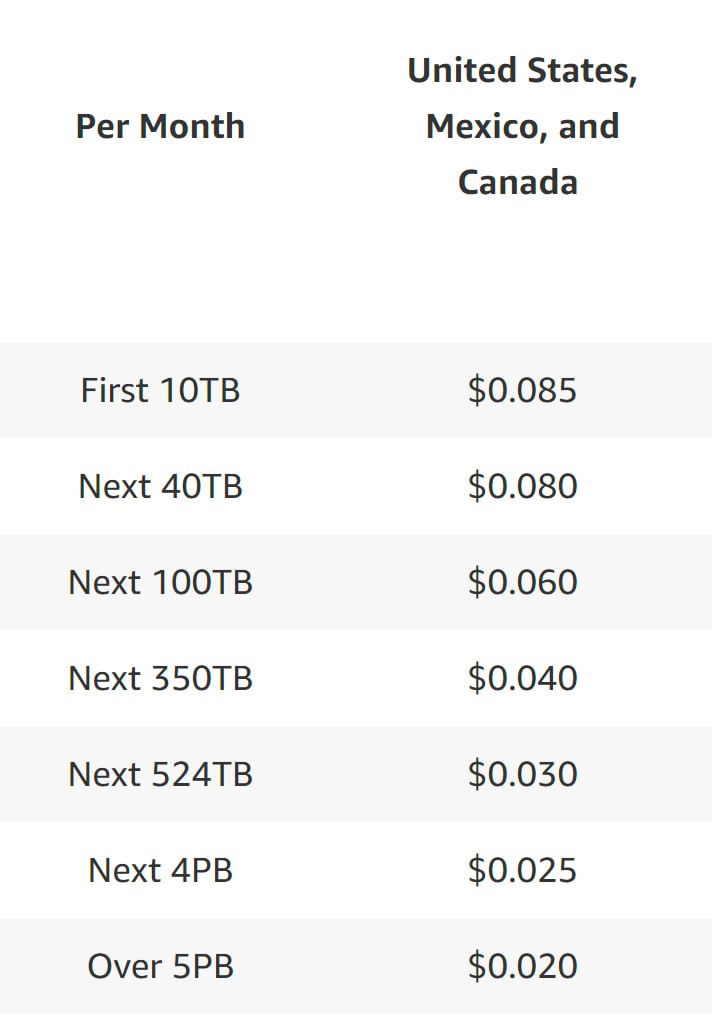Click United States, Mexico, and Canada header
This screenshot has height=1020, width=712.
point(522,126)
